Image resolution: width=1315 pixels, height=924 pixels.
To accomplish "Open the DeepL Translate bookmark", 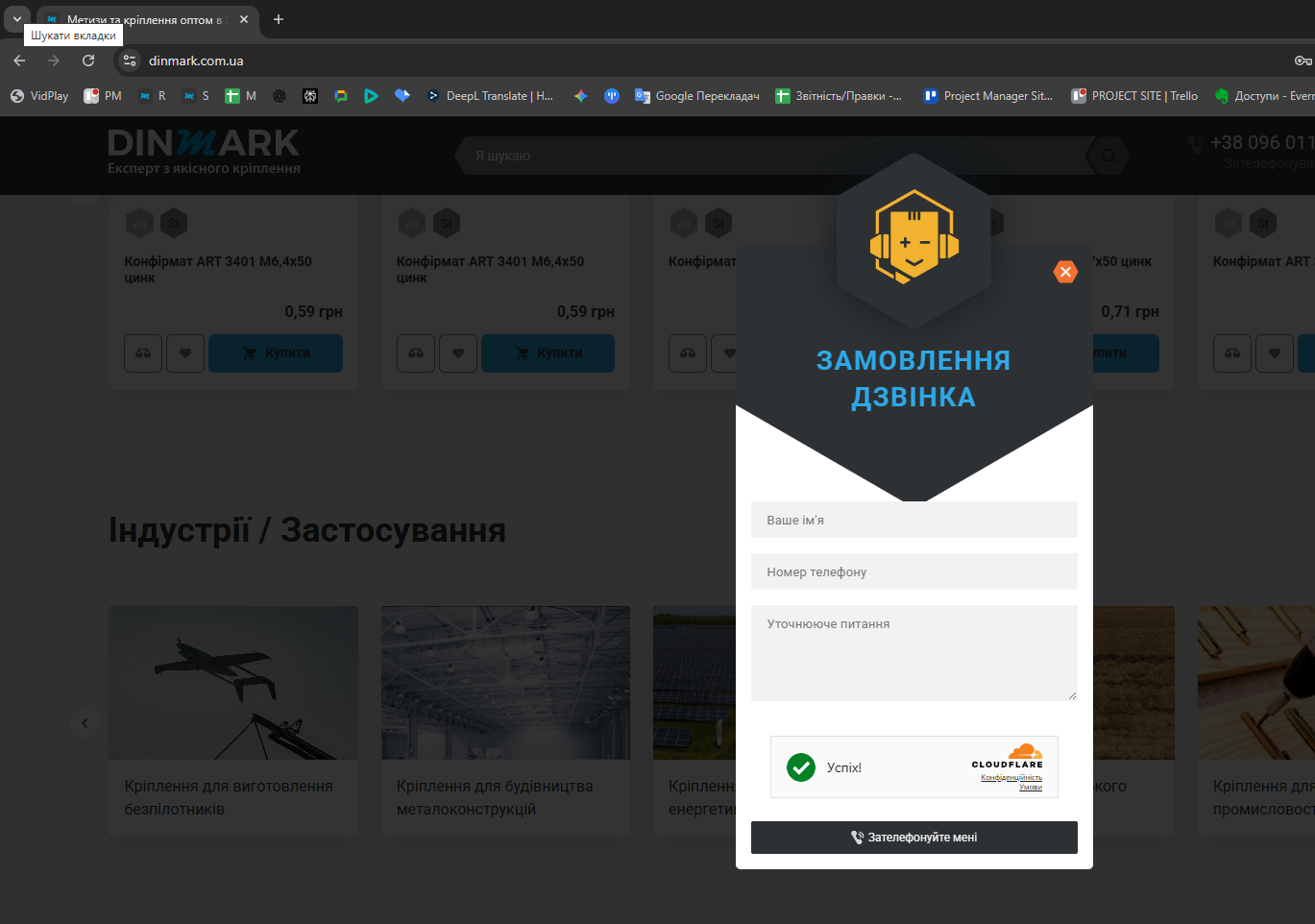I will coord(490,96).
